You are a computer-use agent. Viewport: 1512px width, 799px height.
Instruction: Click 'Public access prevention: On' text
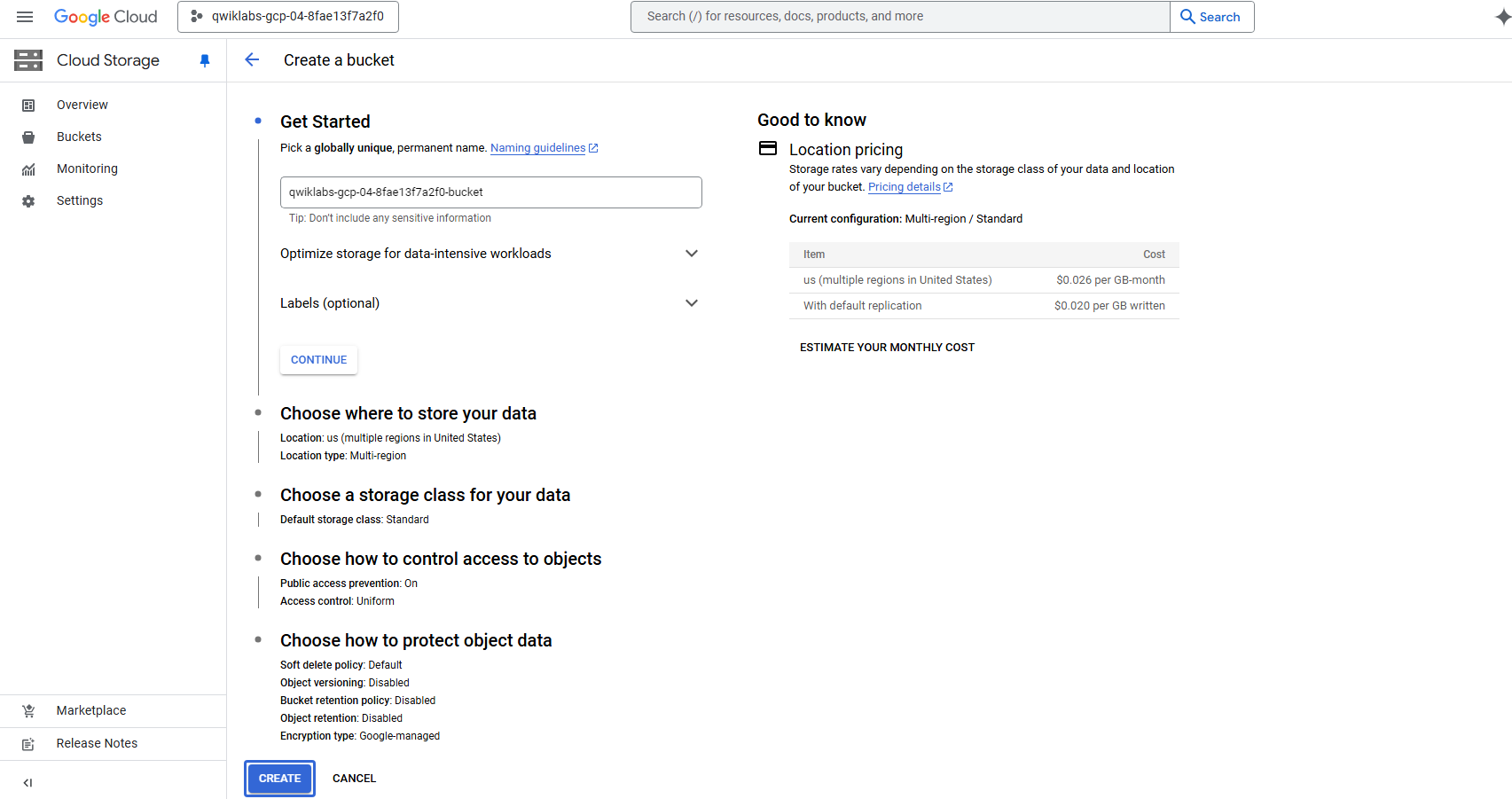point(349,584)
